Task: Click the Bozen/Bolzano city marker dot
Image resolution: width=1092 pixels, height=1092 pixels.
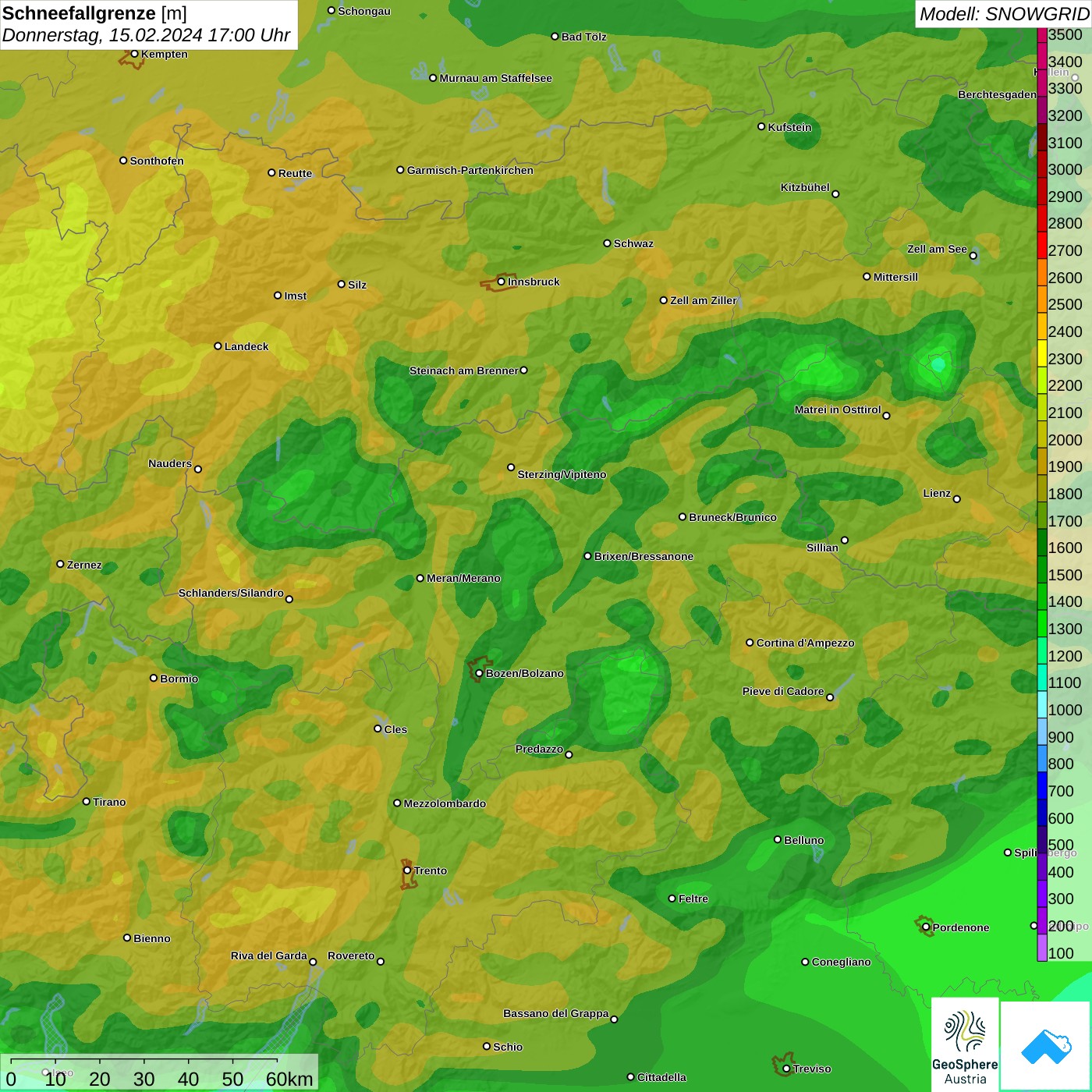Action: click(x=479, y=673)
